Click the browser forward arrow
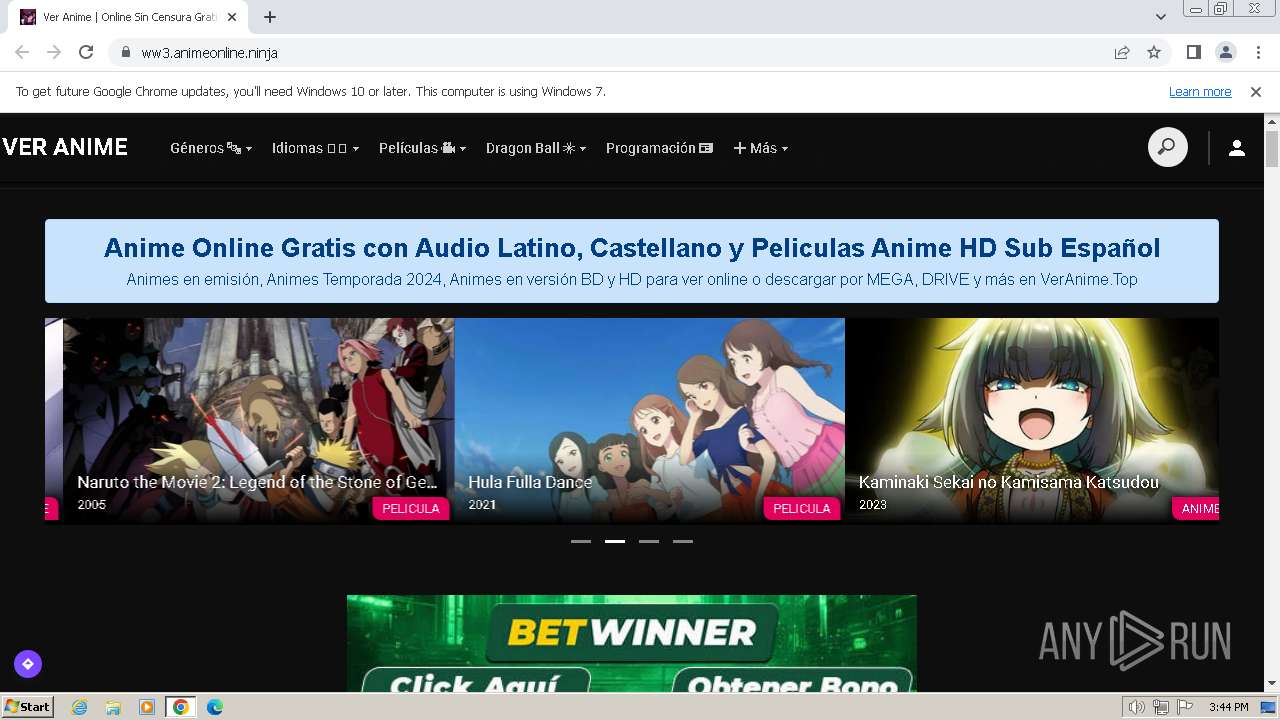This screenshot has height=720, width=1280. pos(54,52)
